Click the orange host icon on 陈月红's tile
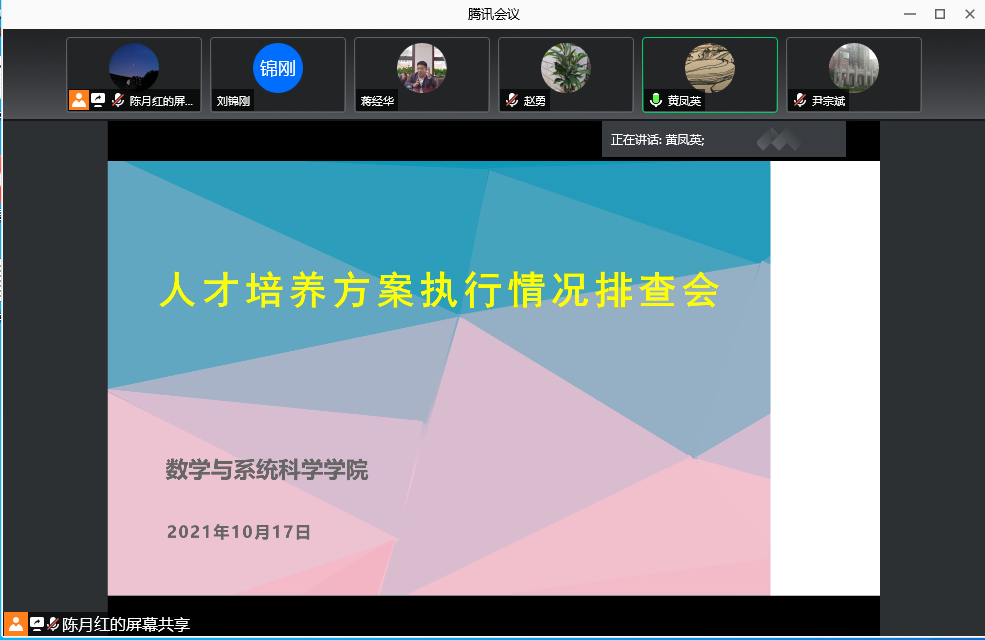 [79, 100]
